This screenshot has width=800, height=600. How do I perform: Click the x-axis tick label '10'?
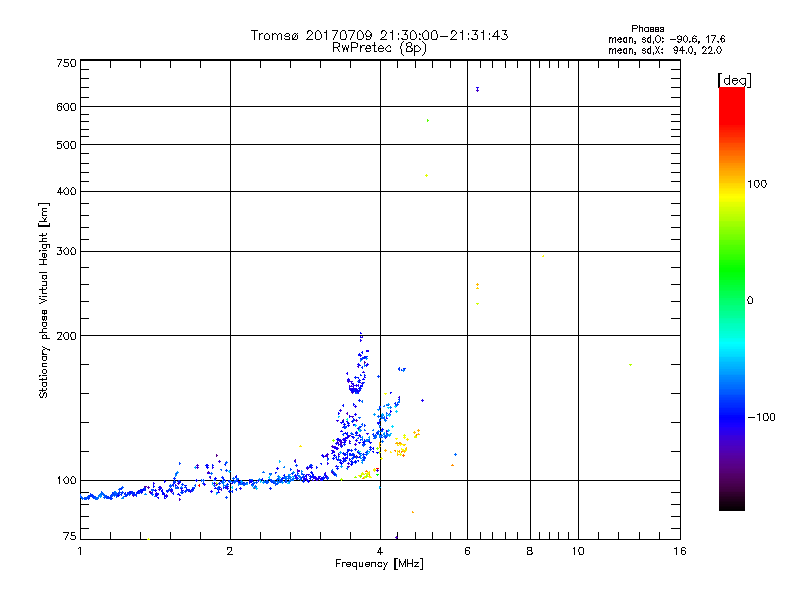pos(578,551)
